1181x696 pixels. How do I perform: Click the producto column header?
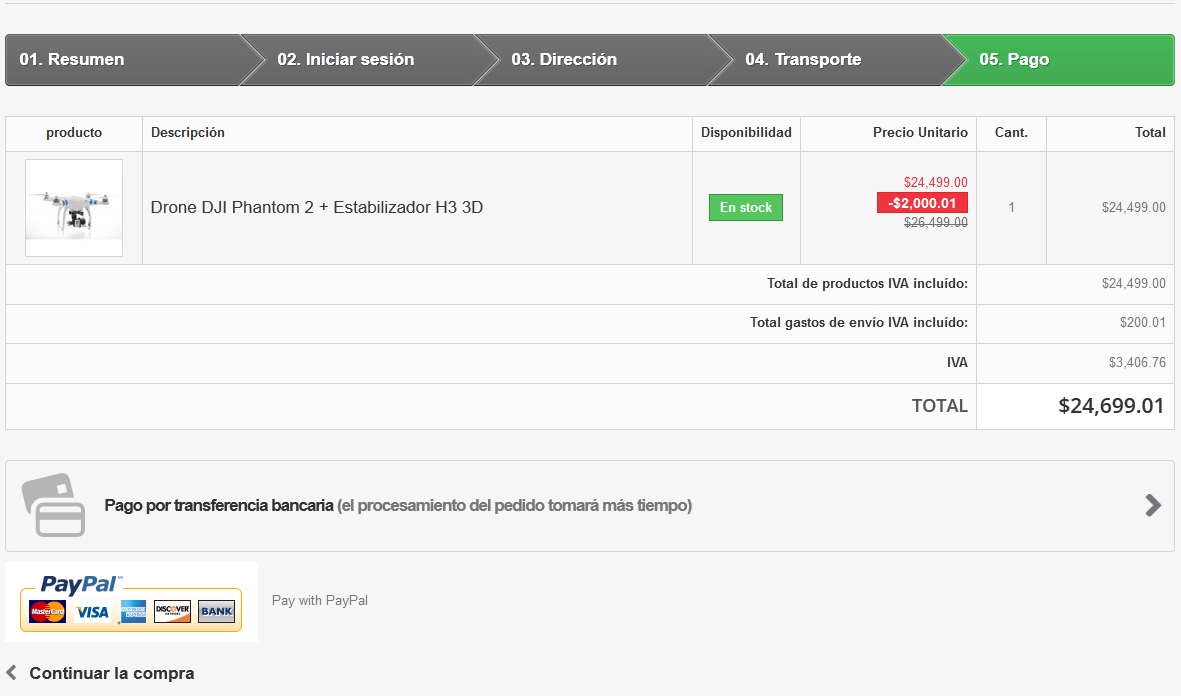74,133
